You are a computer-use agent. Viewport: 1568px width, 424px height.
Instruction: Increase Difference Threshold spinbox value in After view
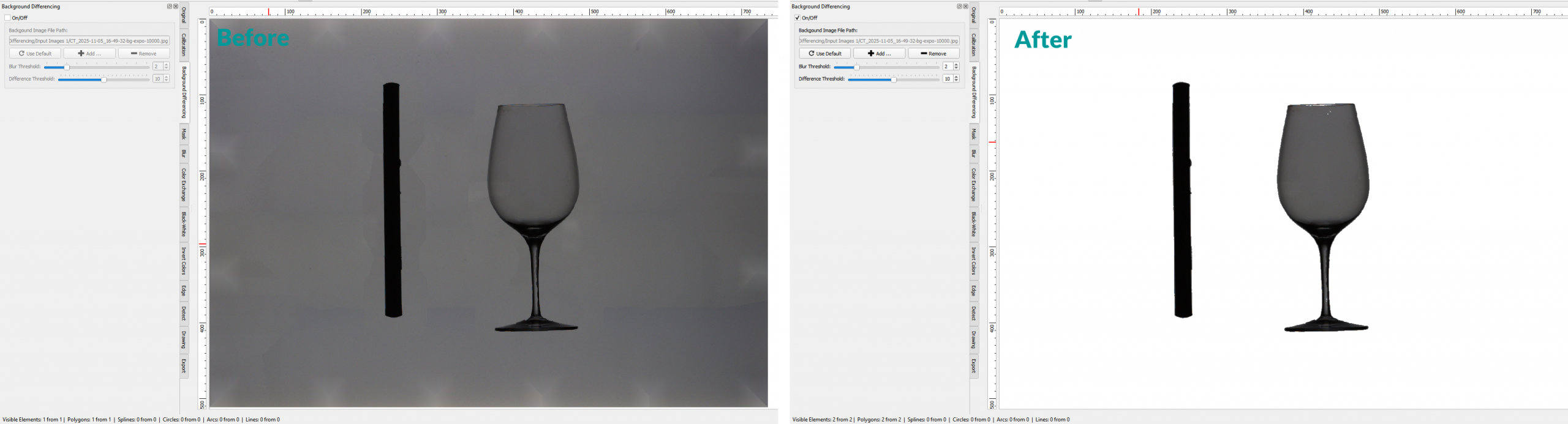956,76
